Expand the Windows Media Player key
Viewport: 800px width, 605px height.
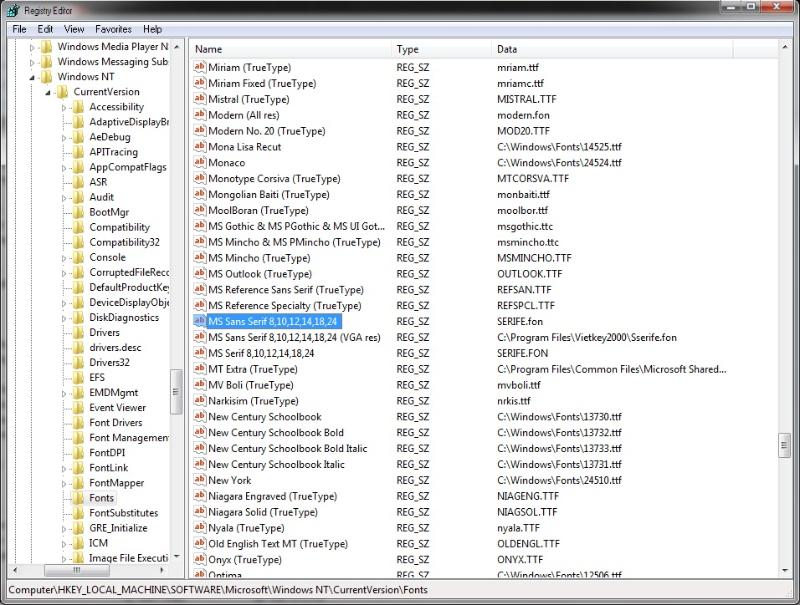coord(32,47)
